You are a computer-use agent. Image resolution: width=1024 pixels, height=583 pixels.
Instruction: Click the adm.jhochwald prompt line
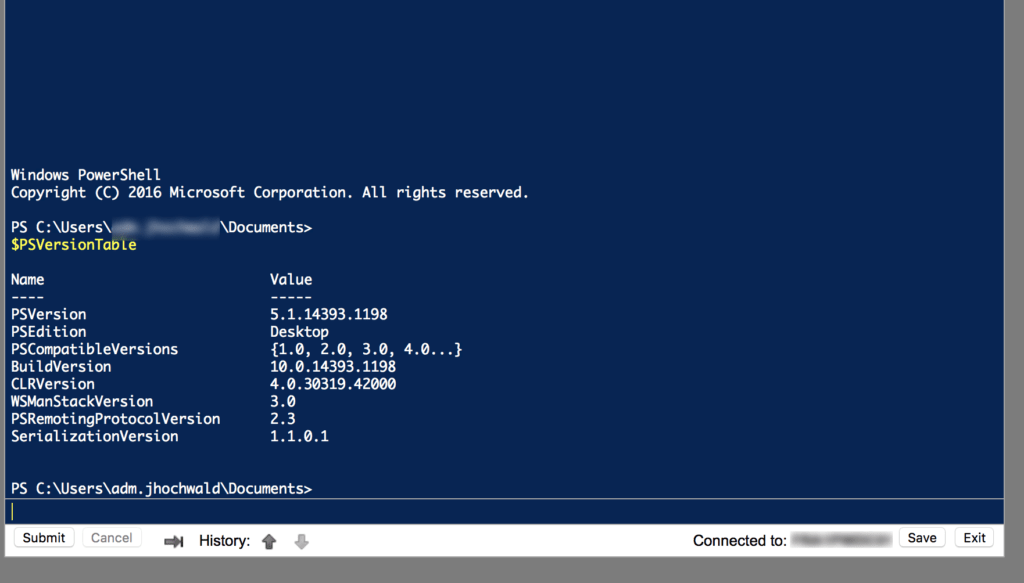click(161, 488)
